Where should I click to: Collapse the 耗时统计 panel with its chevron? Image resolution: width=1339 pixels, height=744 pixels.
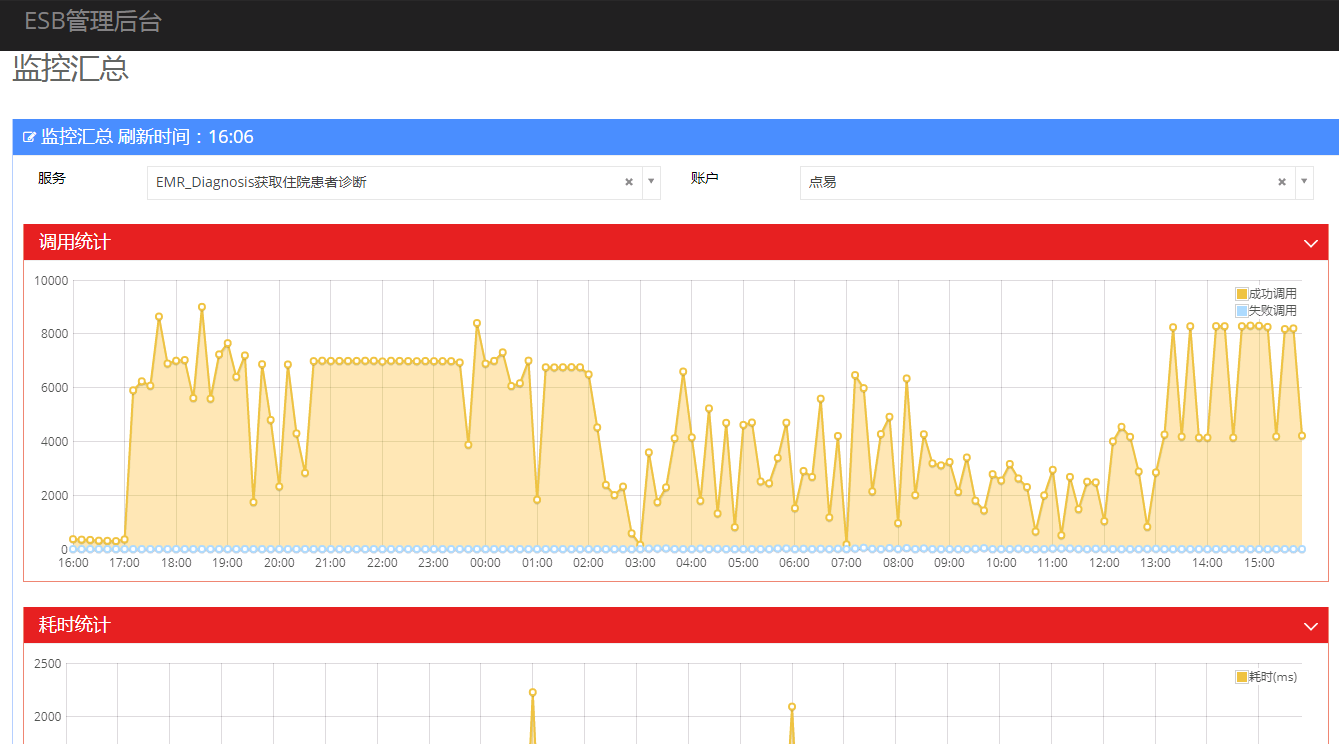tap(1311, 626)
